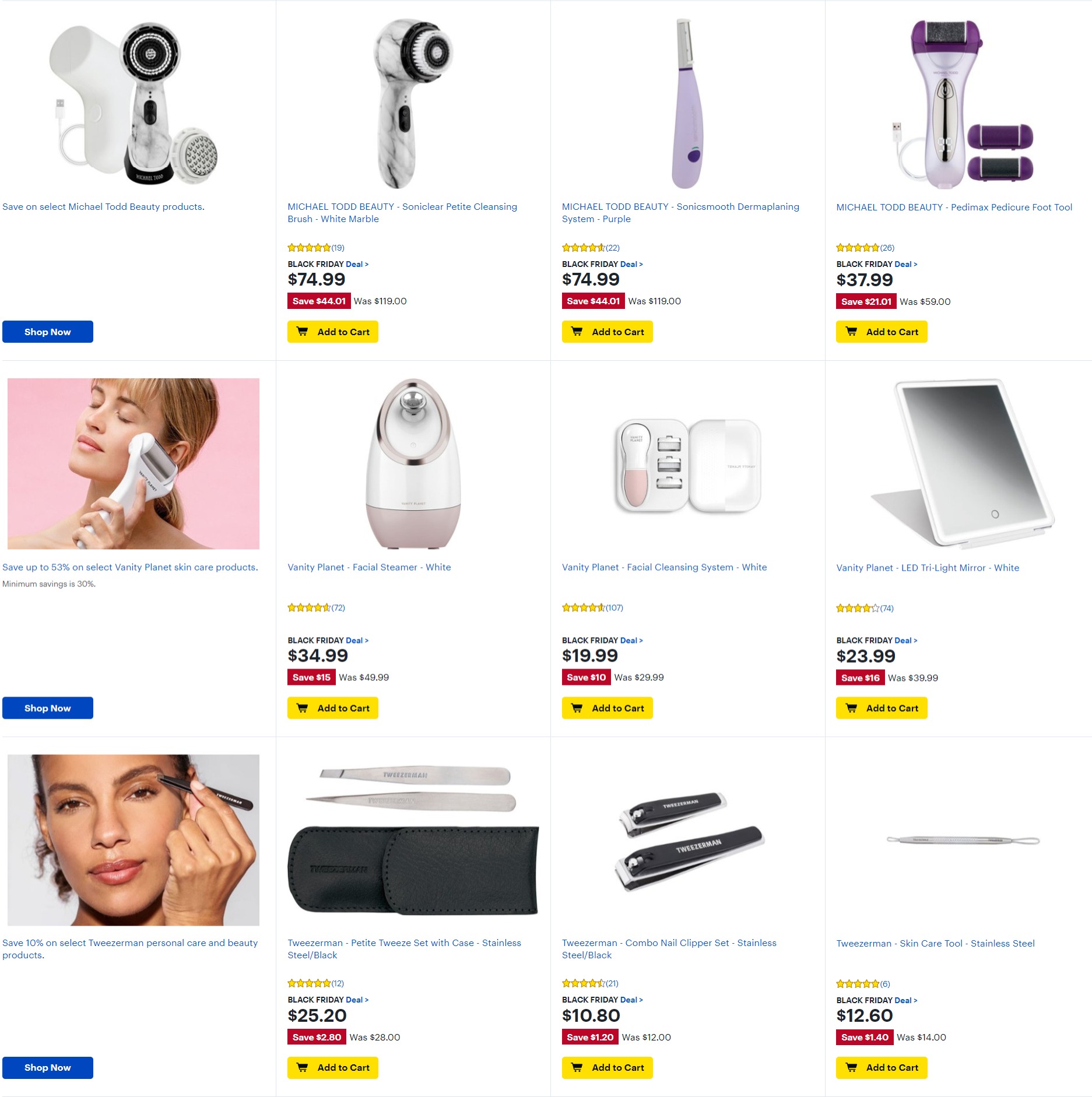
Task: Click Shop Now for Vanity Planet products
Action: [x=48, y=708]
